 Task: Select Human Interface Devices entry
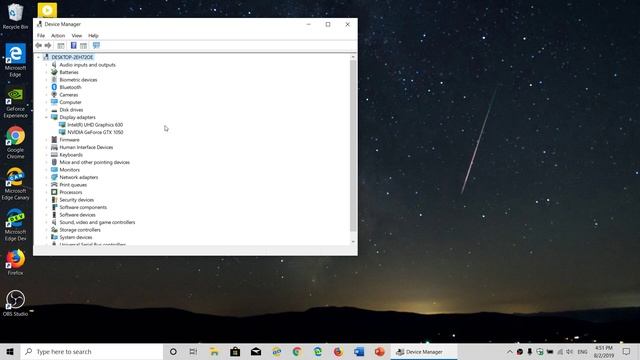click(x=86, y=147)
